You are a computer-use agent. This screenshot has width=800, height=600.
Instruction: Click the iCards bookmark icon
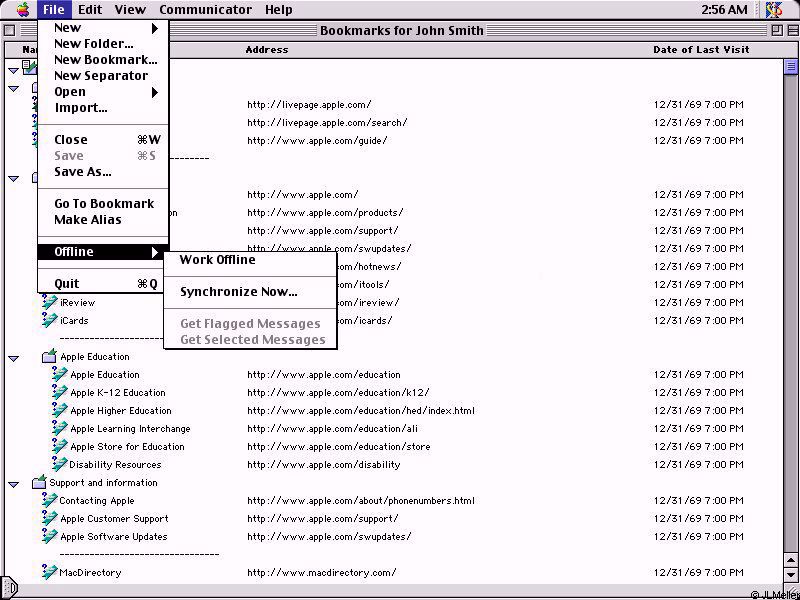pyautogui.click(x=49, y=321)
